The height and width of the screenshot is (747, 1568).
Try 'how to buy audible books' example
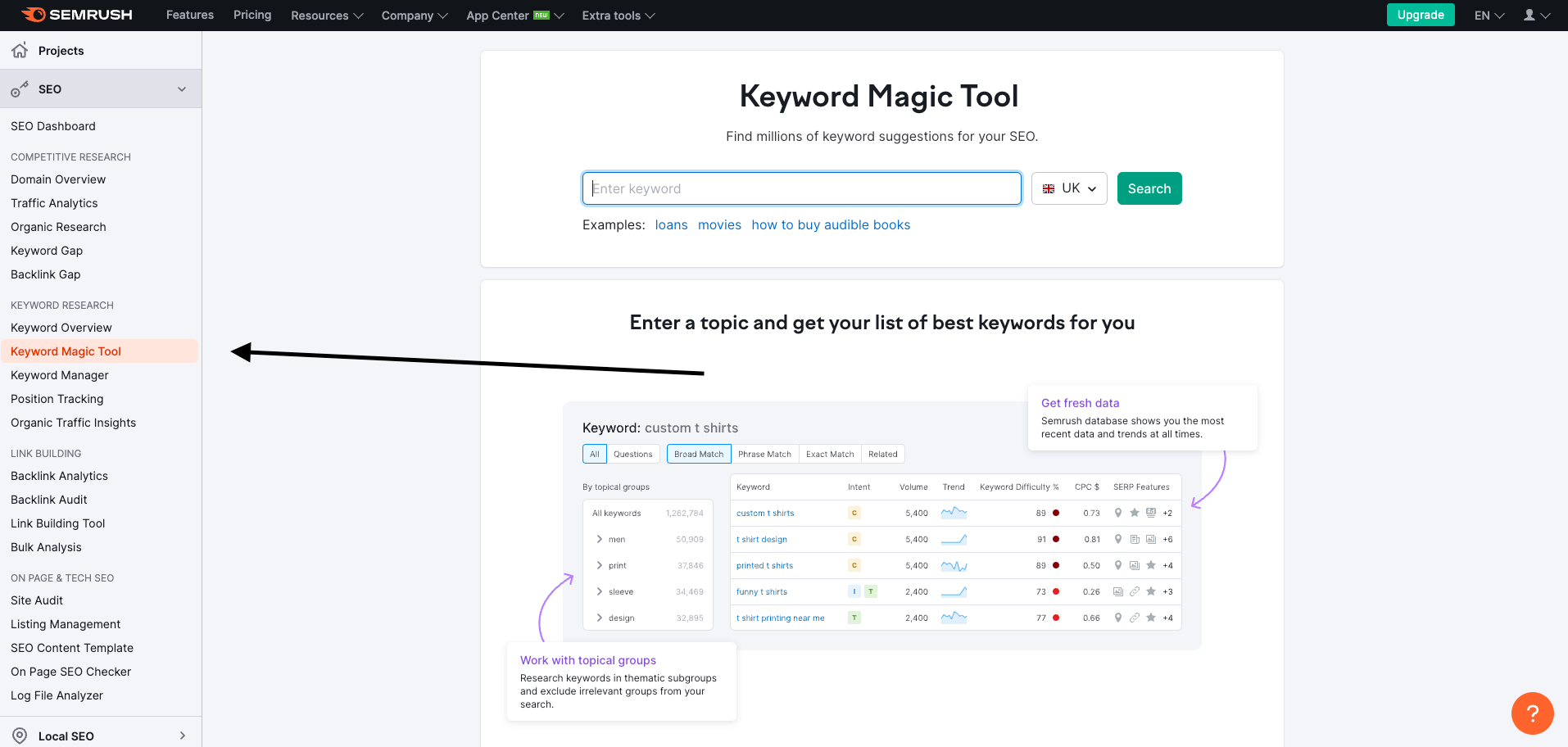pos(831,225)
